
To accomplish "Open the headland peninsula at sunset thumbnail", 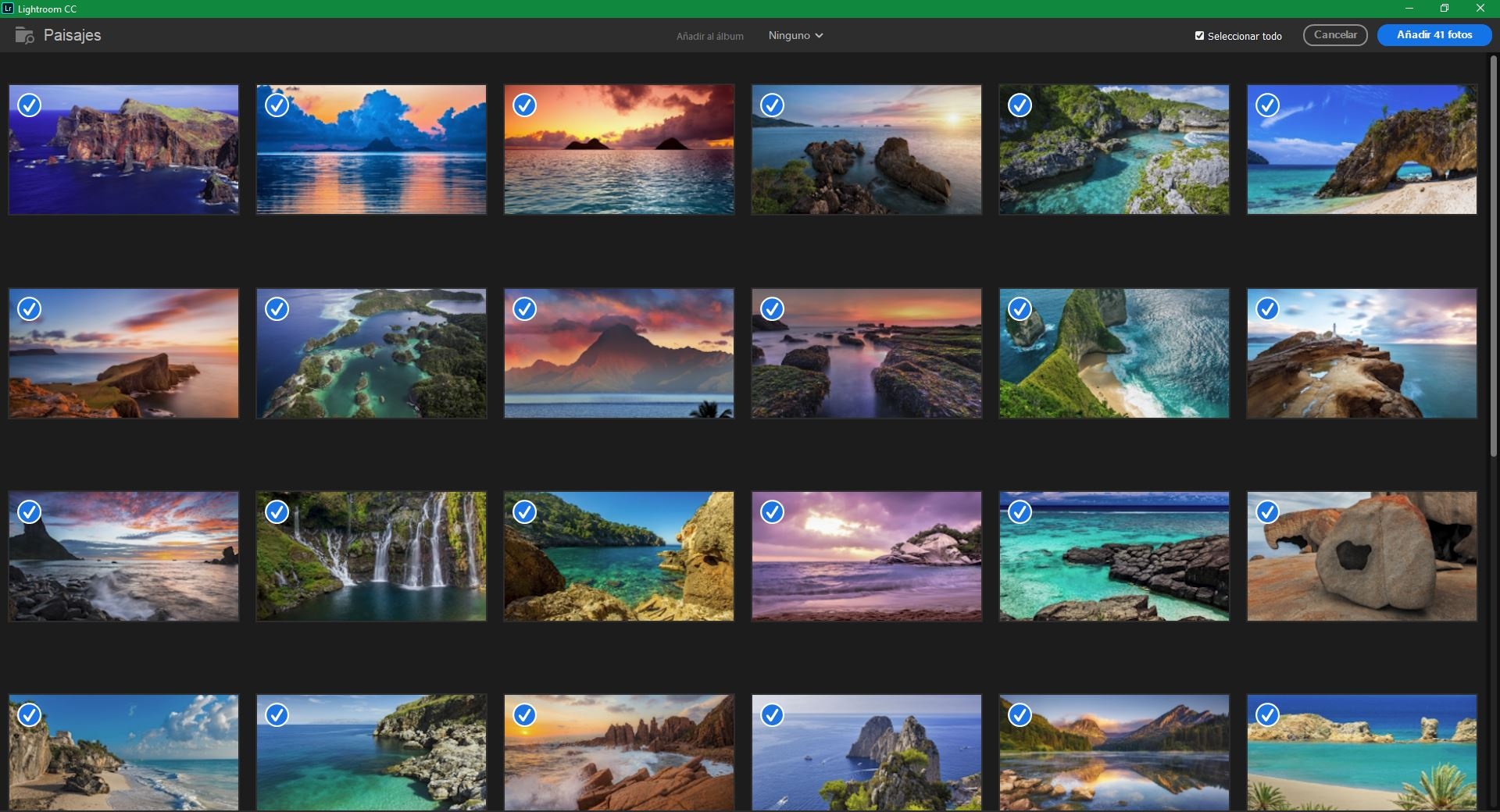I will (x=123, y=354).
